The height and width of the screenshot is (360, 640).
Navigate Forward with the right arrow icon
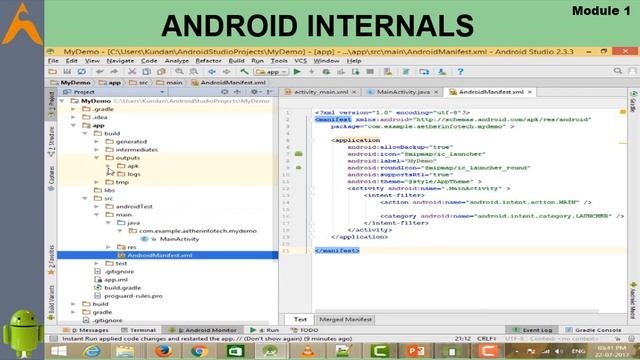226,72
